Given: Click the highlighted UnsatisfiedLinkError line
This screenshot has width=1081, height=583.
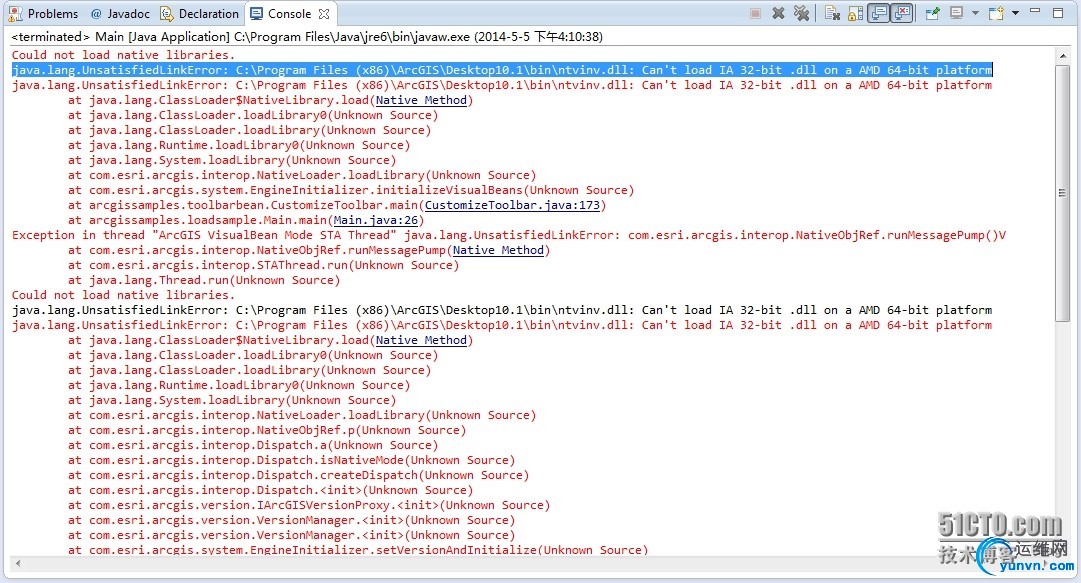Looking at the screenshot, I should point(502,70).
